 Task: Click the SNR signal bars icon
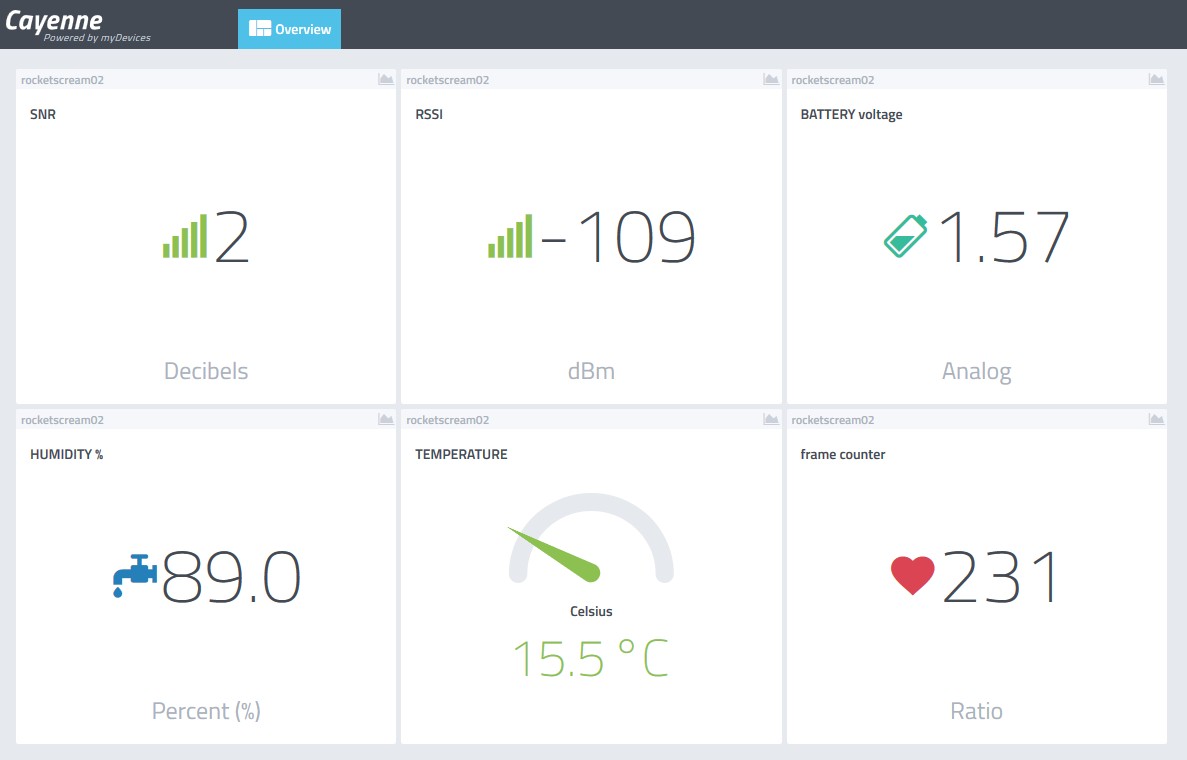click(185, 236)
